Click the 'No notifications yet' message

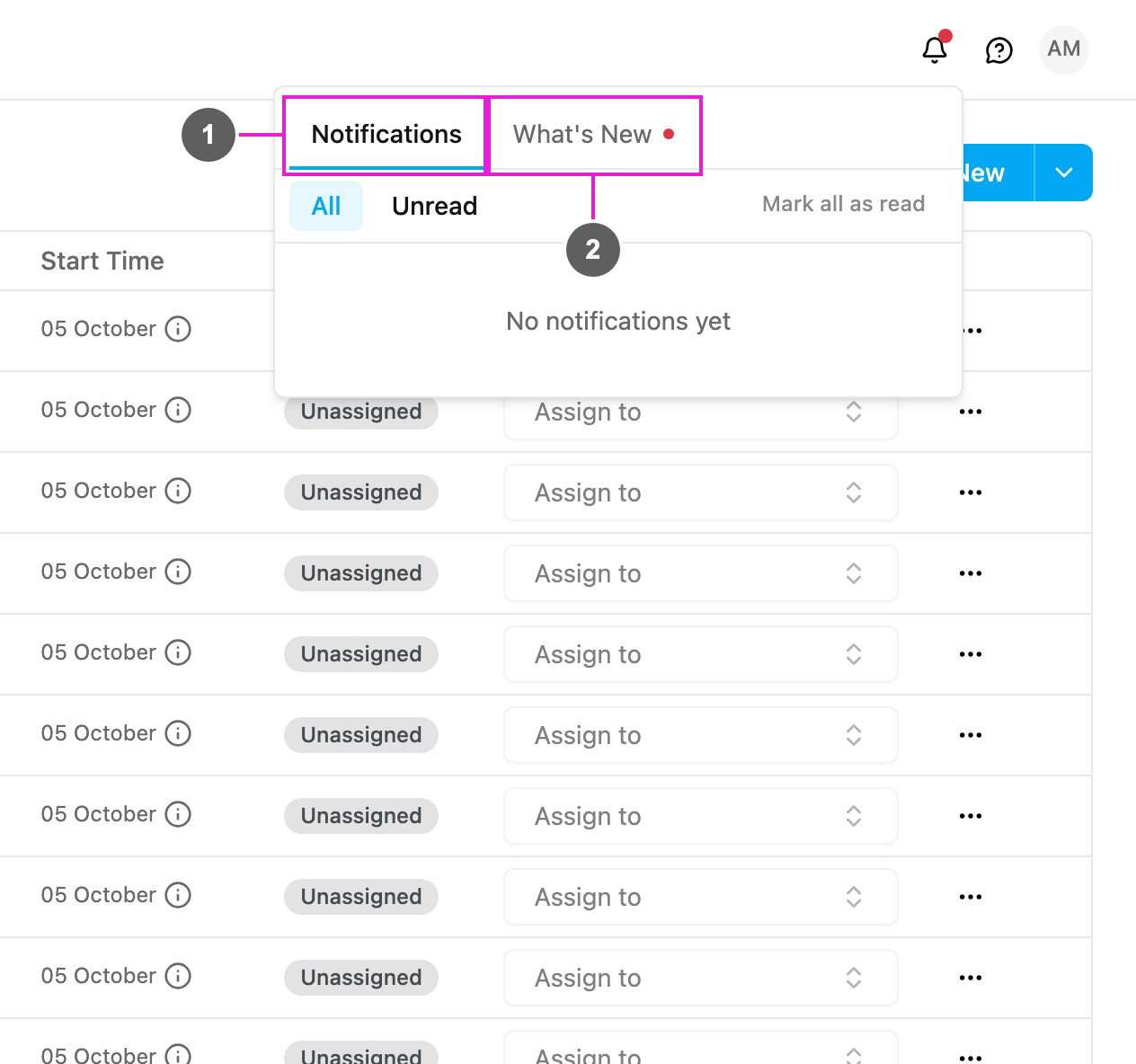pos(618,321)
